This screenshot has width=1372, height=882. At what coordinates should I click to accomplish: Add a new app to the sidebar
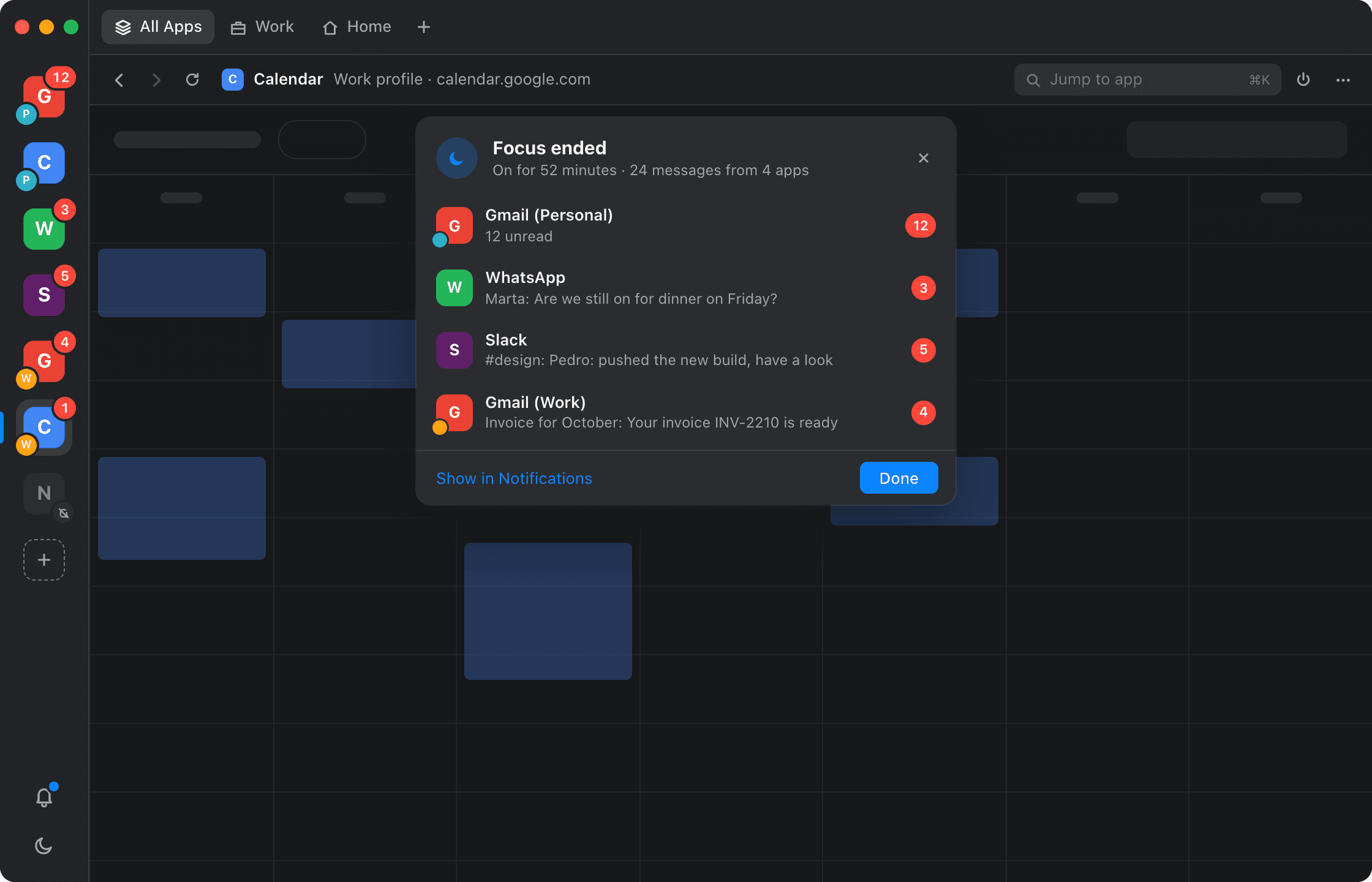coord(44,560)
